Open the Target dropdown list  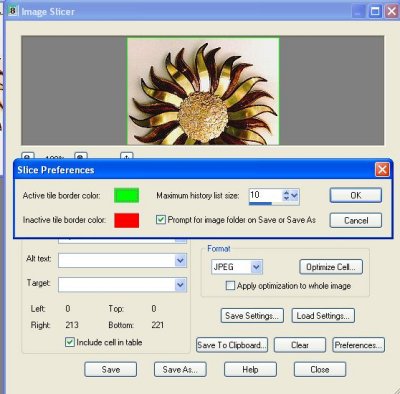tap(180, 285)
